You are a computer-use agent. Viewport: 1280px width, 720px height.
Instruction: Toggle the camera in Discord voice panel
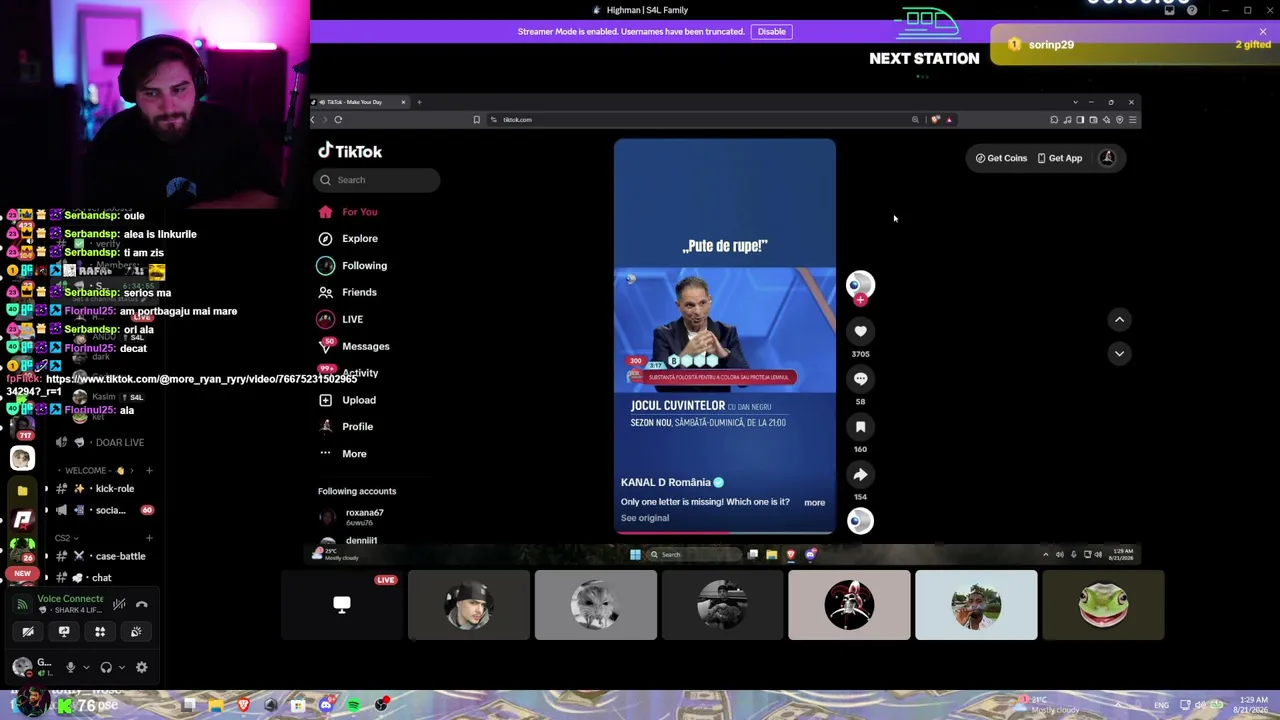[x=28, y=632]
